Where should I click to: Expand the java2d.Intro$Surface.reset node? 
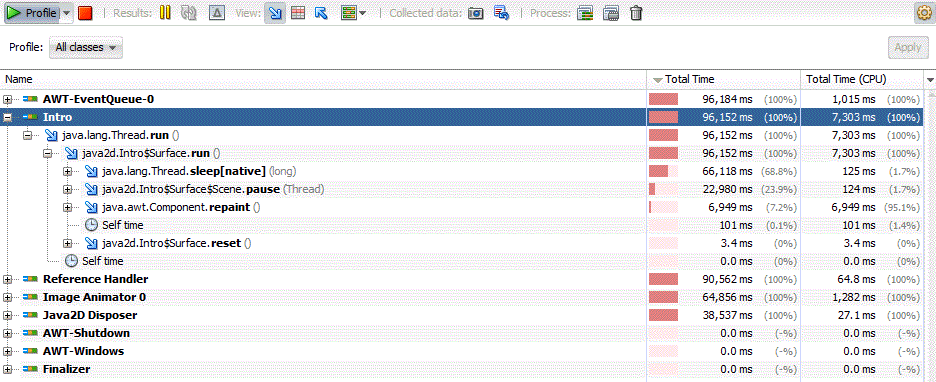67,244
